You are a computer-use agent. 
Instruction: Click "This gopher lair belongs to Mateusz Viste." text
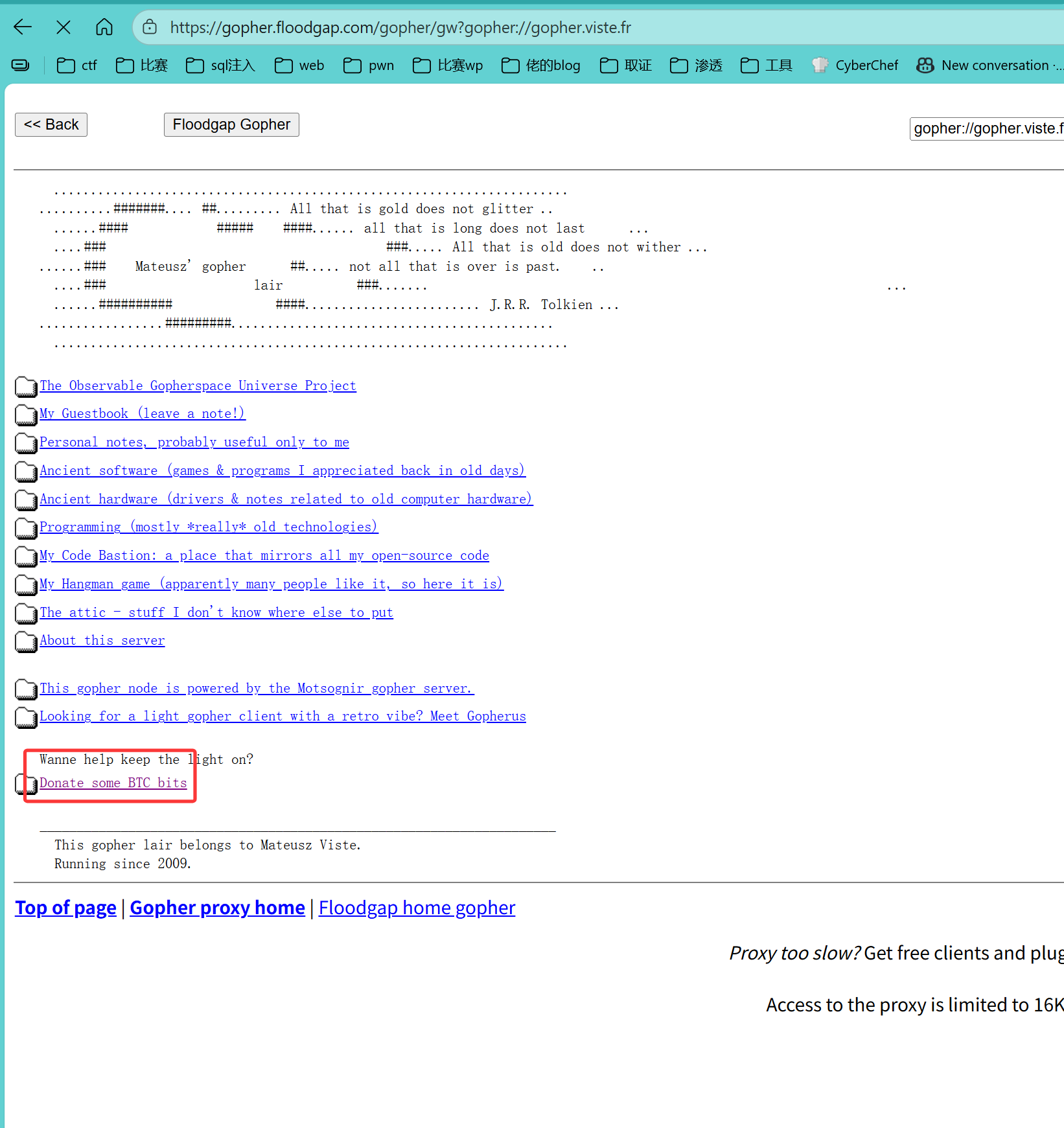(208, 845)
